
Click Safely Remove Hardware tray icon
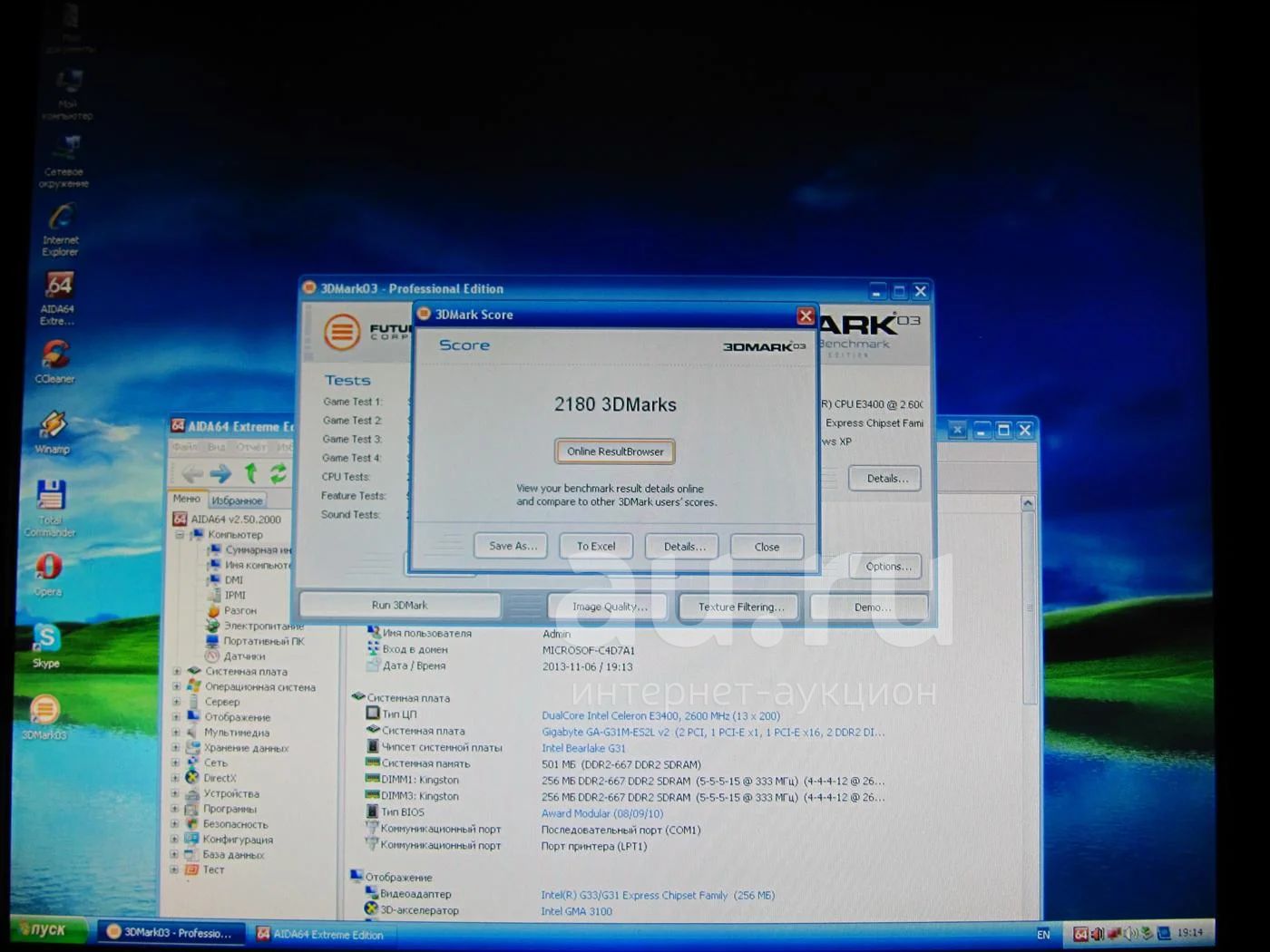[x=1148, y=933]
